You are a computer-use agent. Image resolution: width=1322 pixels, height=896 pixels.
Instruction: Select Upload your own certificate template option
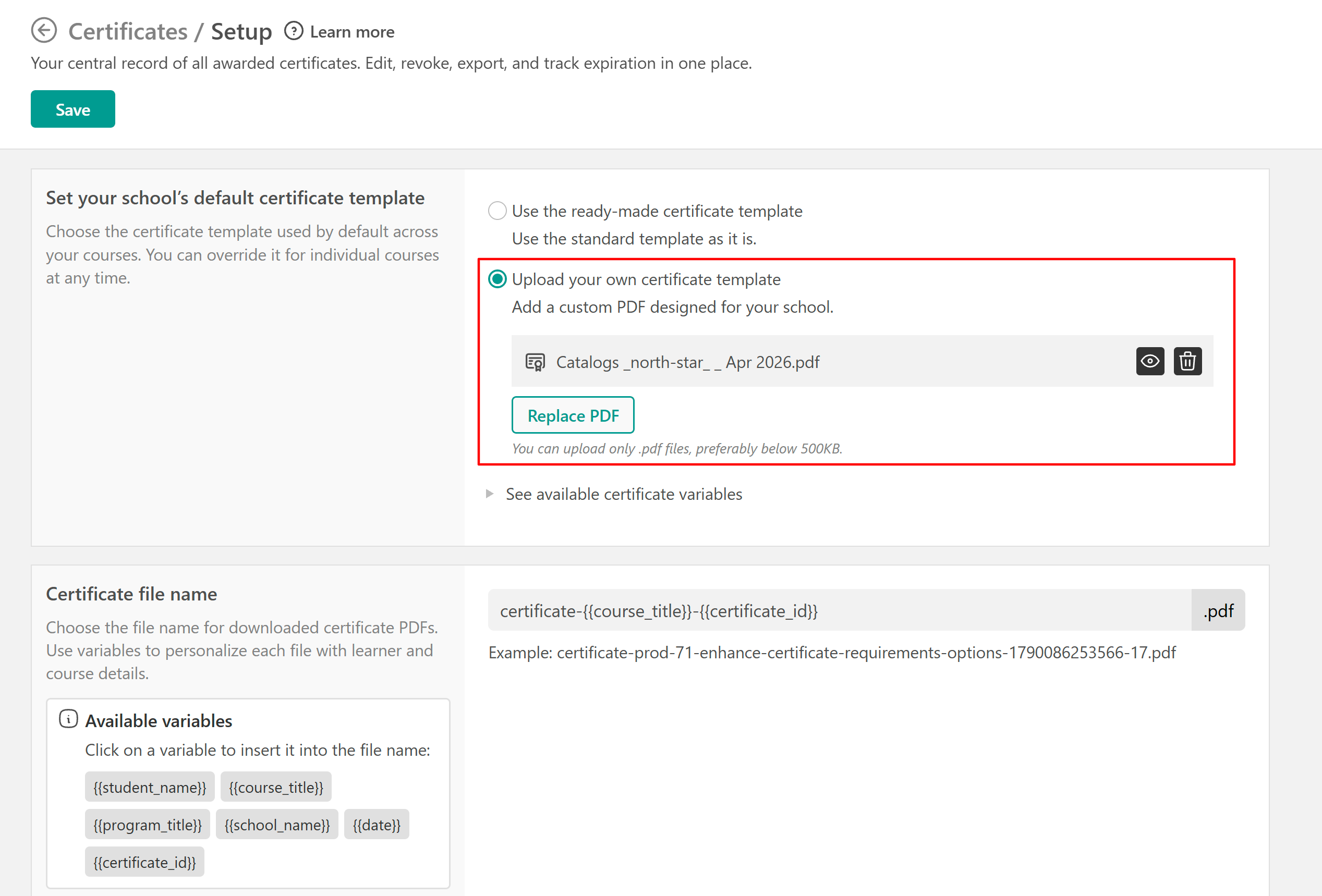coord(497,279)
